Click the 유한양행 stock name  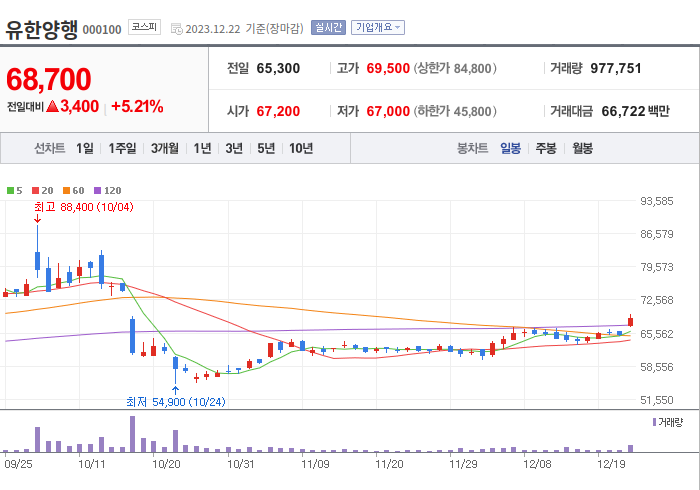coord(42,29)
